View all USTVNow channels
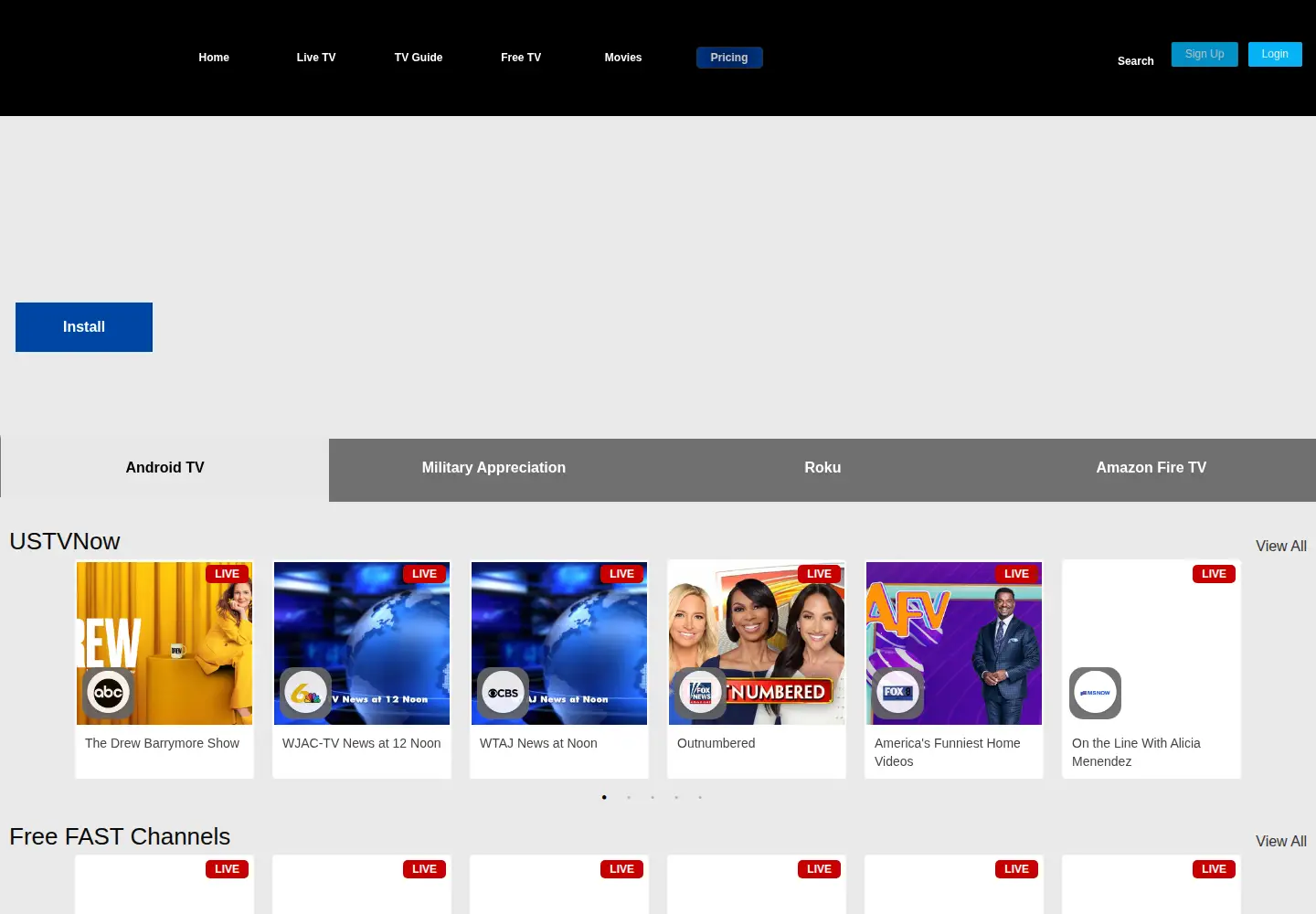This screenshot has height=914, width=1316. (x=1280, y=546)
